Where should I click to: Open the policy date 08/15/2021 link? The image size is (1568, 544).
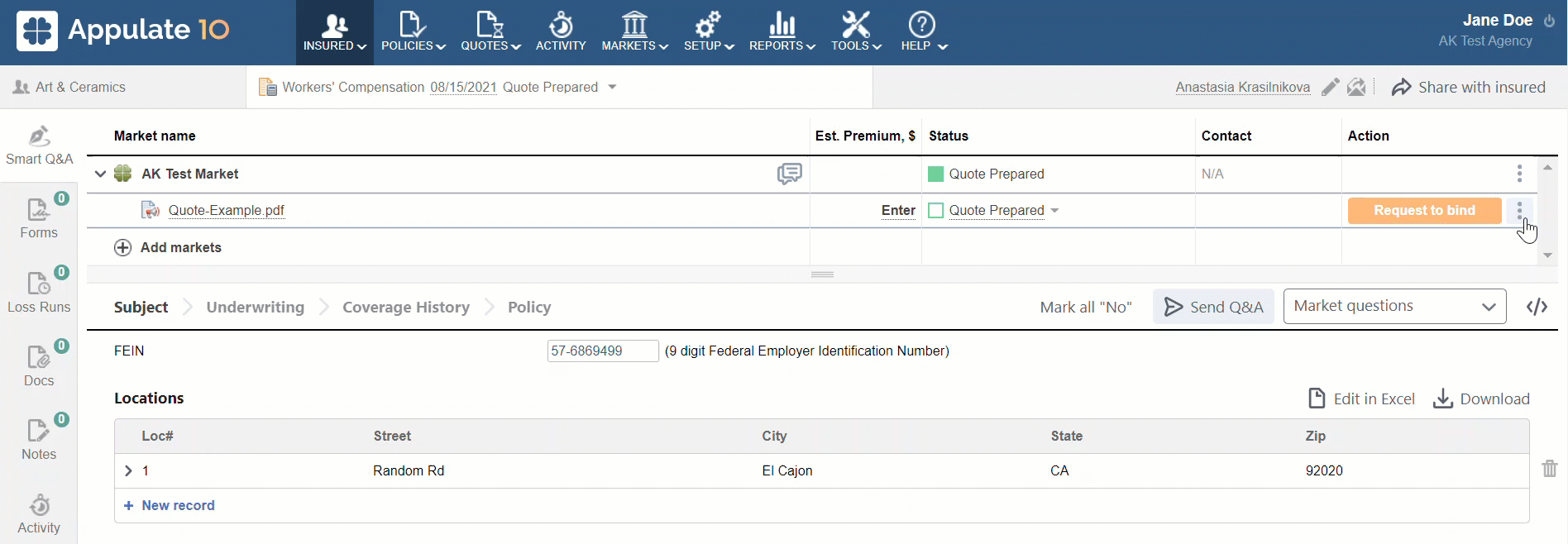pyautogui.click(x=463, y=87)
